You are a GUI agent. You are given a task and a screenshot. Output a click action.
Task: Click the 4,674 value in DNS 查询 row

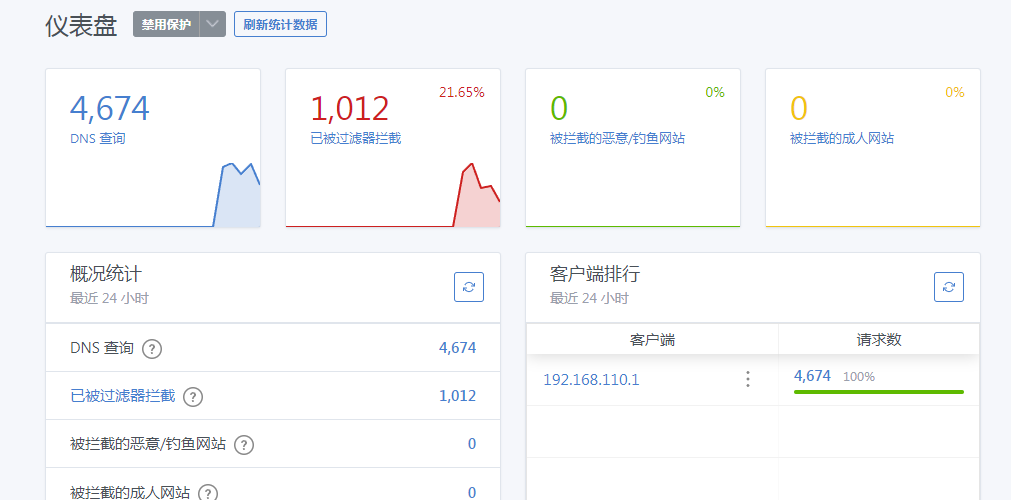coord(458,348)
